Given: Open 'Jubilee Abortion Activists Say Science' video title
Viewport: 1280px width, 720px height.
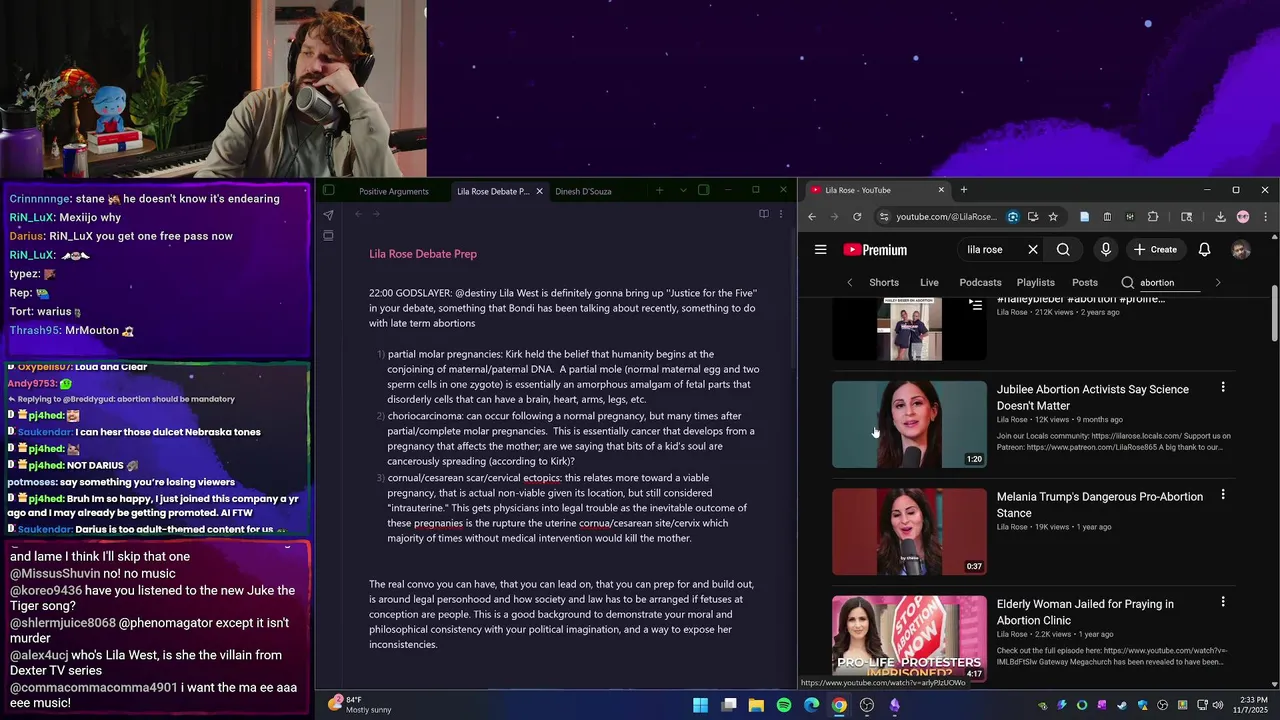Looking at the screenshot, I should click(x=1093, y=398).
